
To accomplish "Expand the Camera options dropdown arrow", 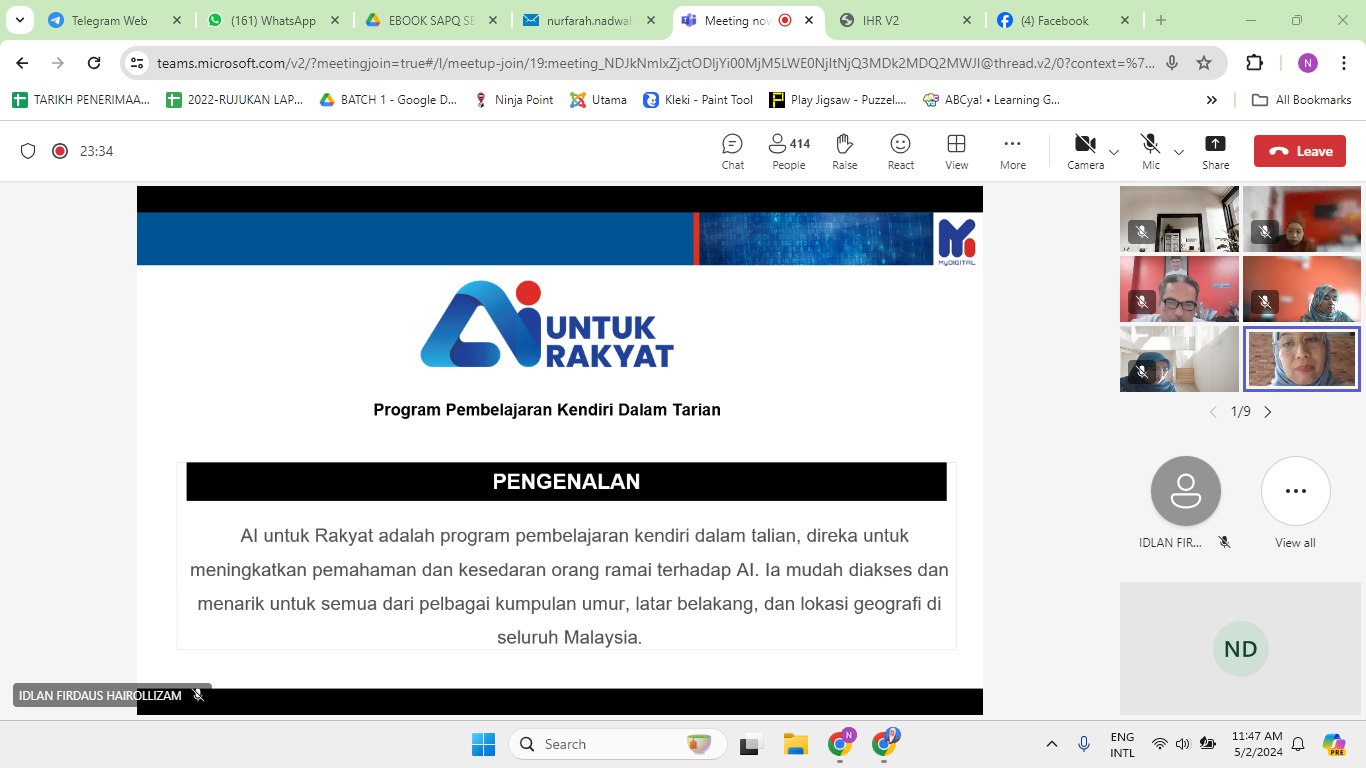I will (1114, 152).
